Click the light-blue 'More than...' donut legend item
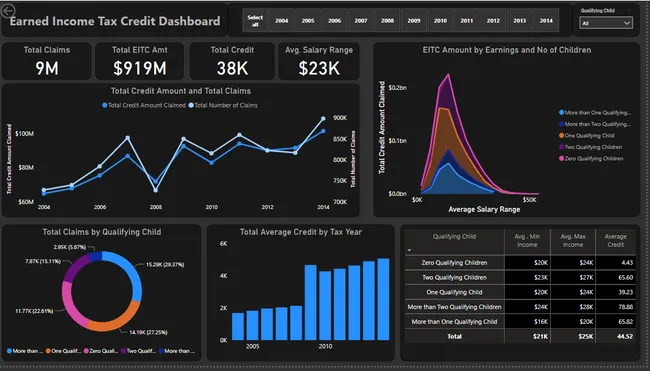 (25, 351)
